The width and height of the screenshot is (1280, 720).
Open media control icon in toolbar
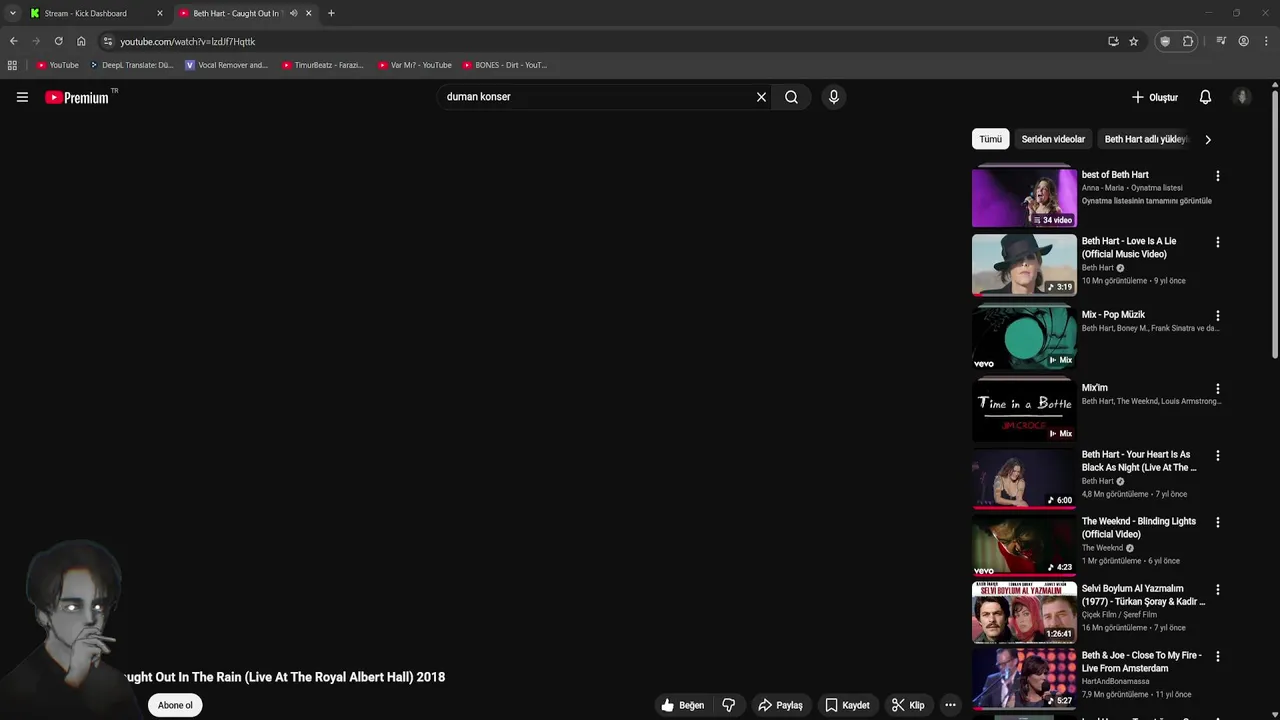coord(1221,41)
